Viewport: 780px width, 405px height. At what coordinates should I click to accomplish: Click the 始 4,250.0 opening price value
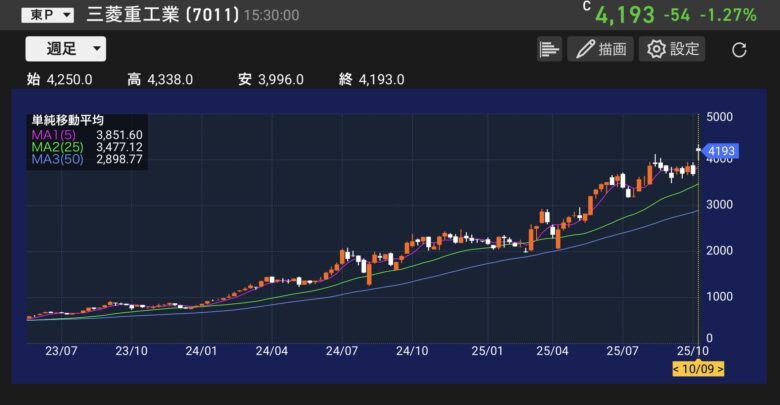click(x=60, y=80)
